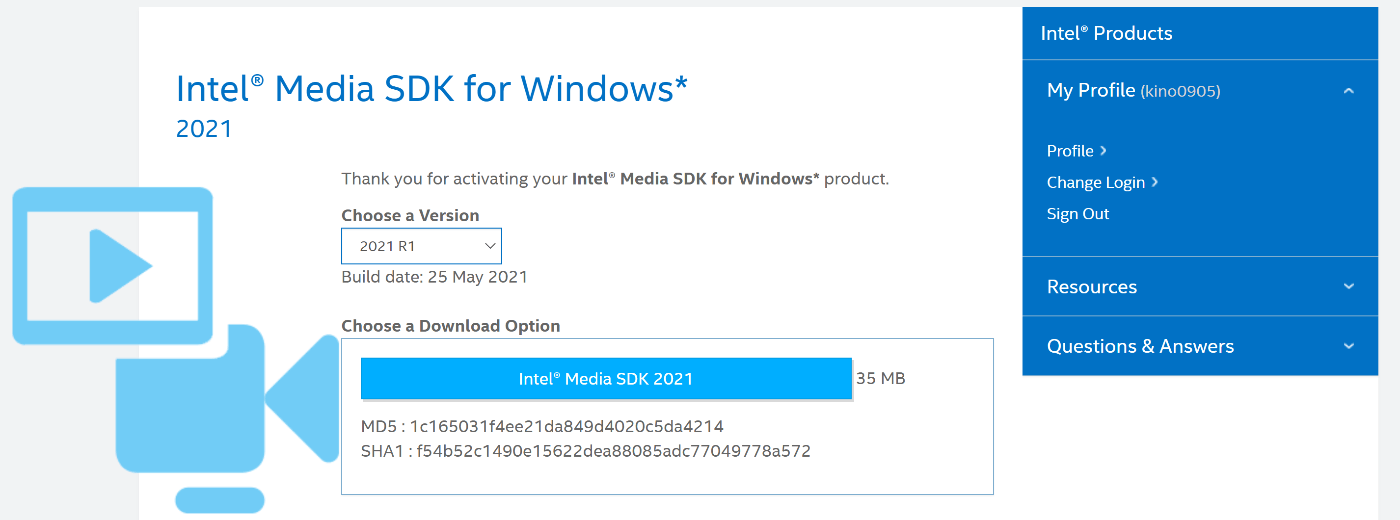The height and width of the screenshot is (520, 1400).
Task: Click the MD5 checksum text
Action: coord(542,426)
